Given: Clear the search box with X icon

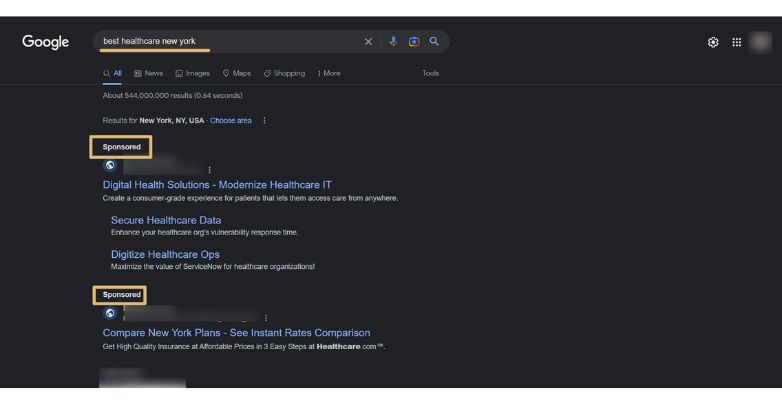Looking at the screenshot, I should 368,42.
